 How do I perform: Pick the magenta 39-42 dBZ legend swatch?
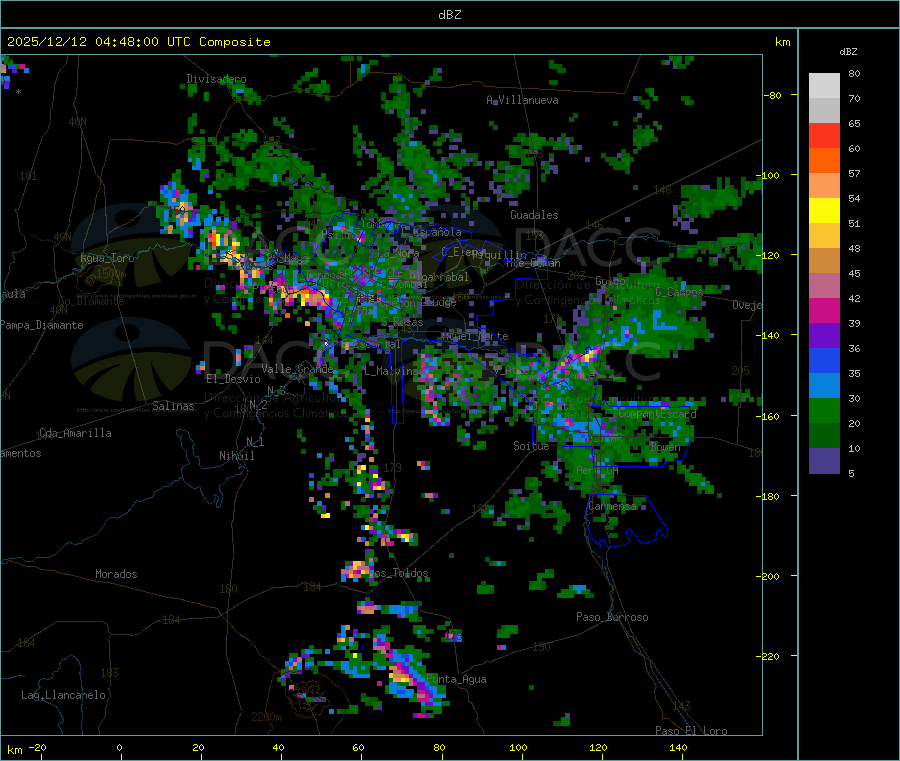[x=824, y=310]
